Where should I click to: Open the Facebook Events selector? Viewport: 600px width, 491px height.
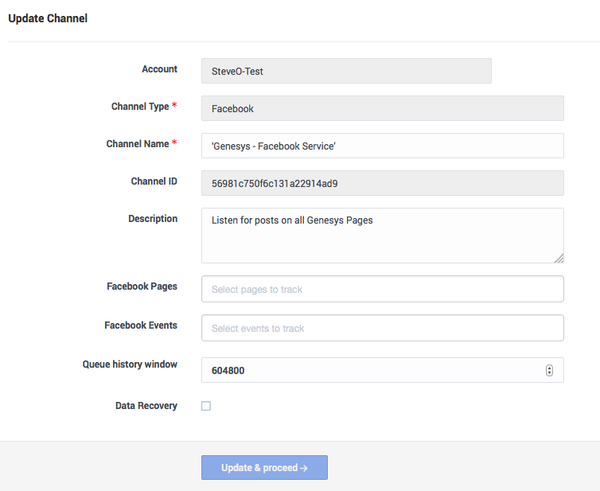click(382, 328)
